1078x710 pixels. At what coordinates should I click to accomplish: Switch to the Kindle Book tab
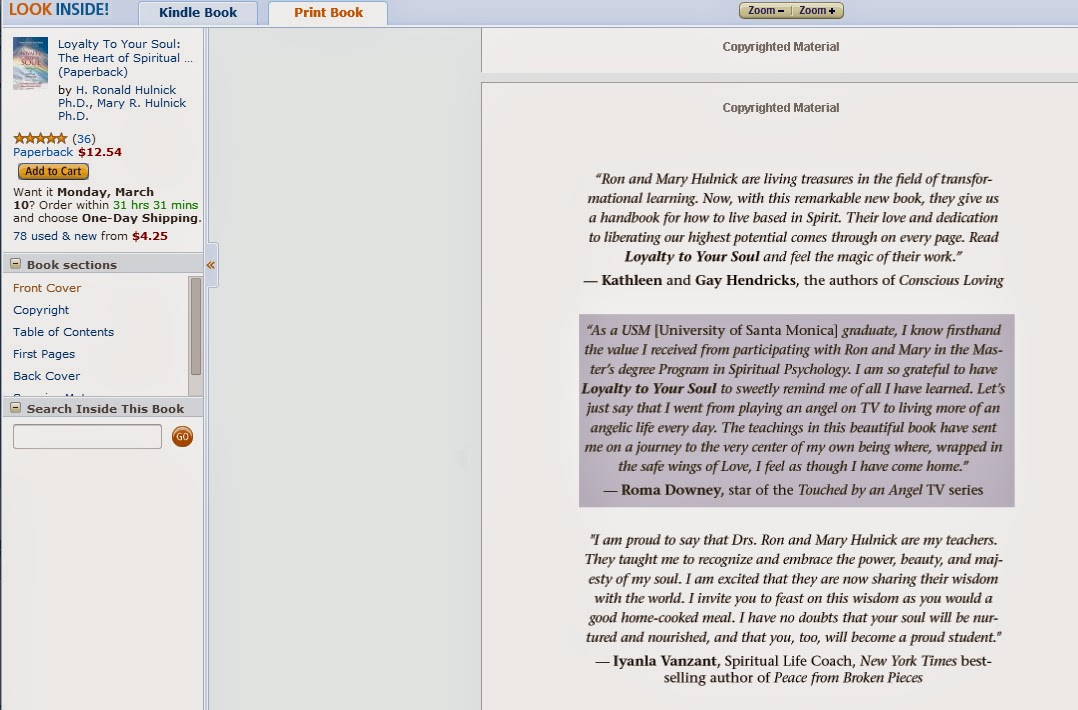point(198,13)
